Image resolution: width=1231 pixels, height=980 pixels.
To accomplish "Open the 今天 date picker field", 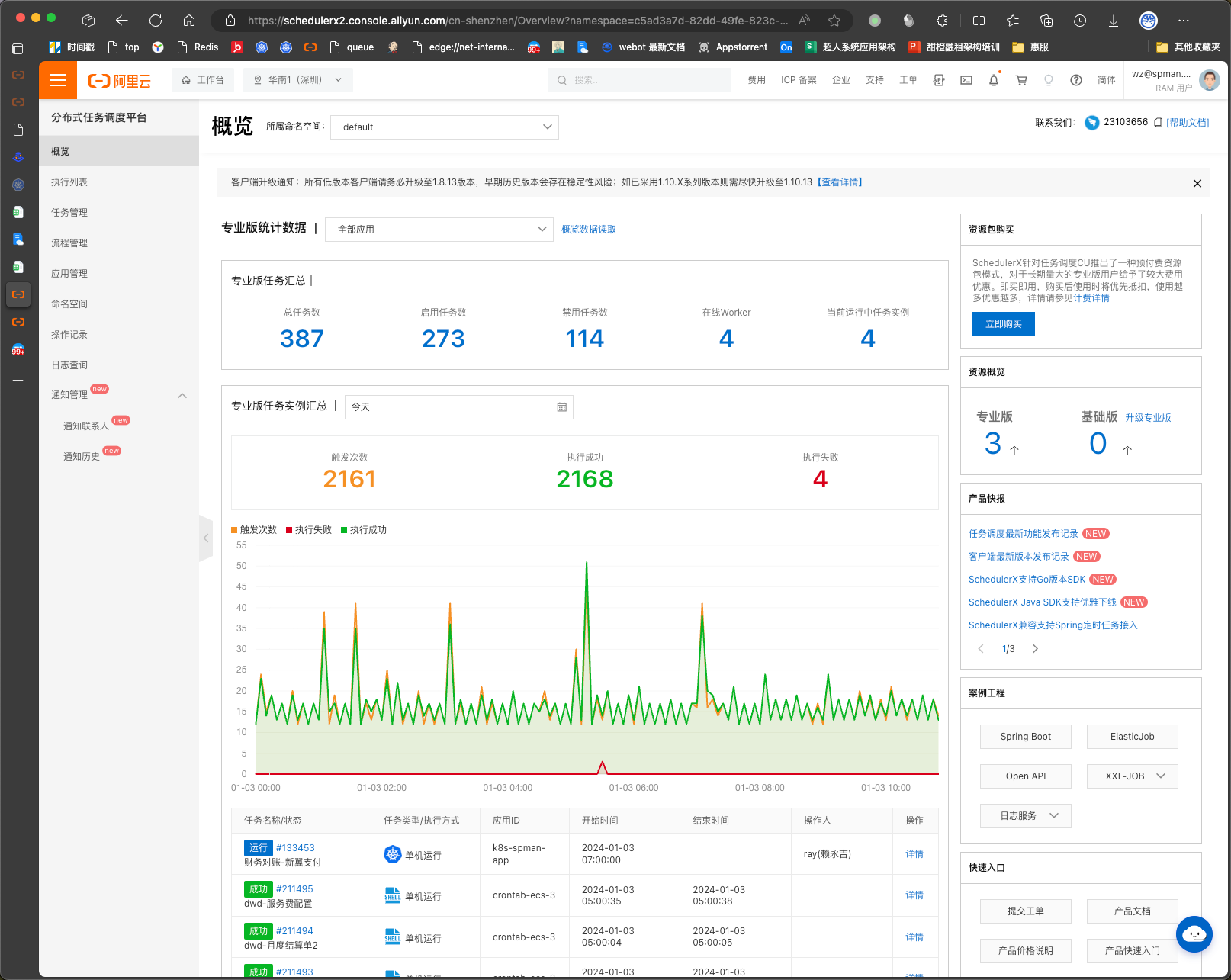I will click(459, 407).
